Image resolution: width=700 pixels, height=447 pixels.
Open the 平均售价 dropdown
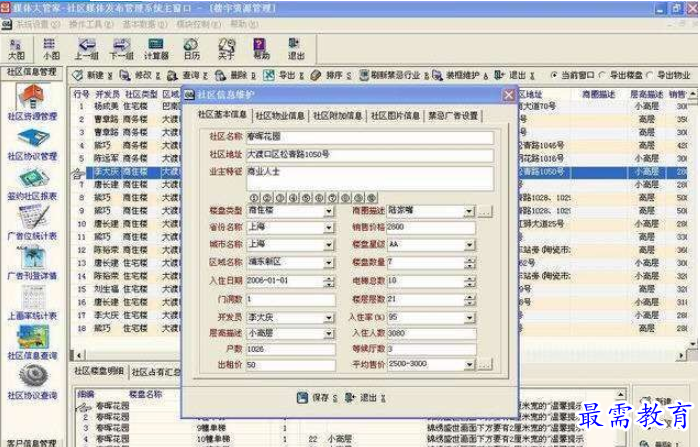[x=469, y=365]
